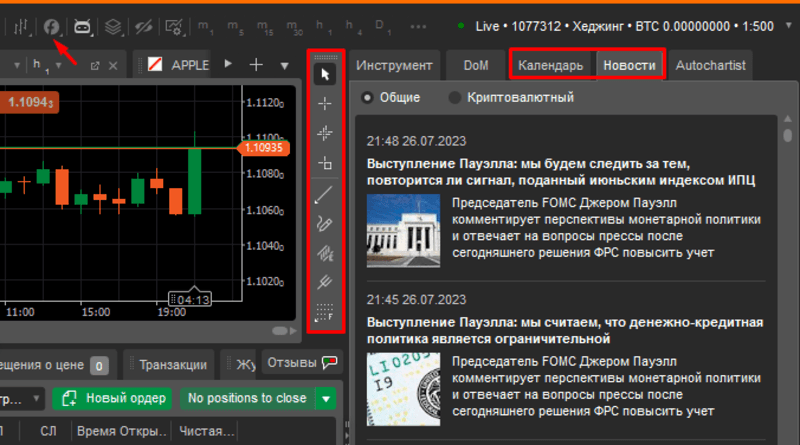800x445 pixels.
Task: Click the chart horizontal scroll handle
Action: pyautogui.click(x=280, y=331)
